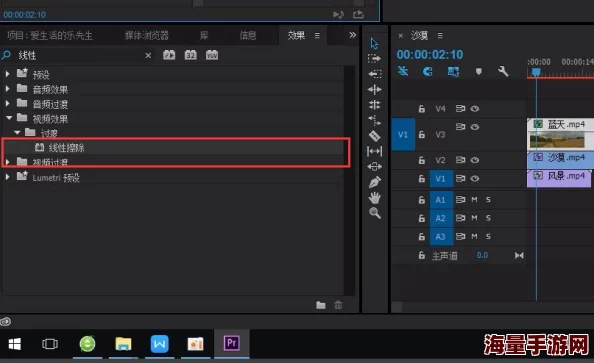Switch to the 项目 panel tab
Screen dimensions: 594x363
pyautogui.click(x=50, y=36)
